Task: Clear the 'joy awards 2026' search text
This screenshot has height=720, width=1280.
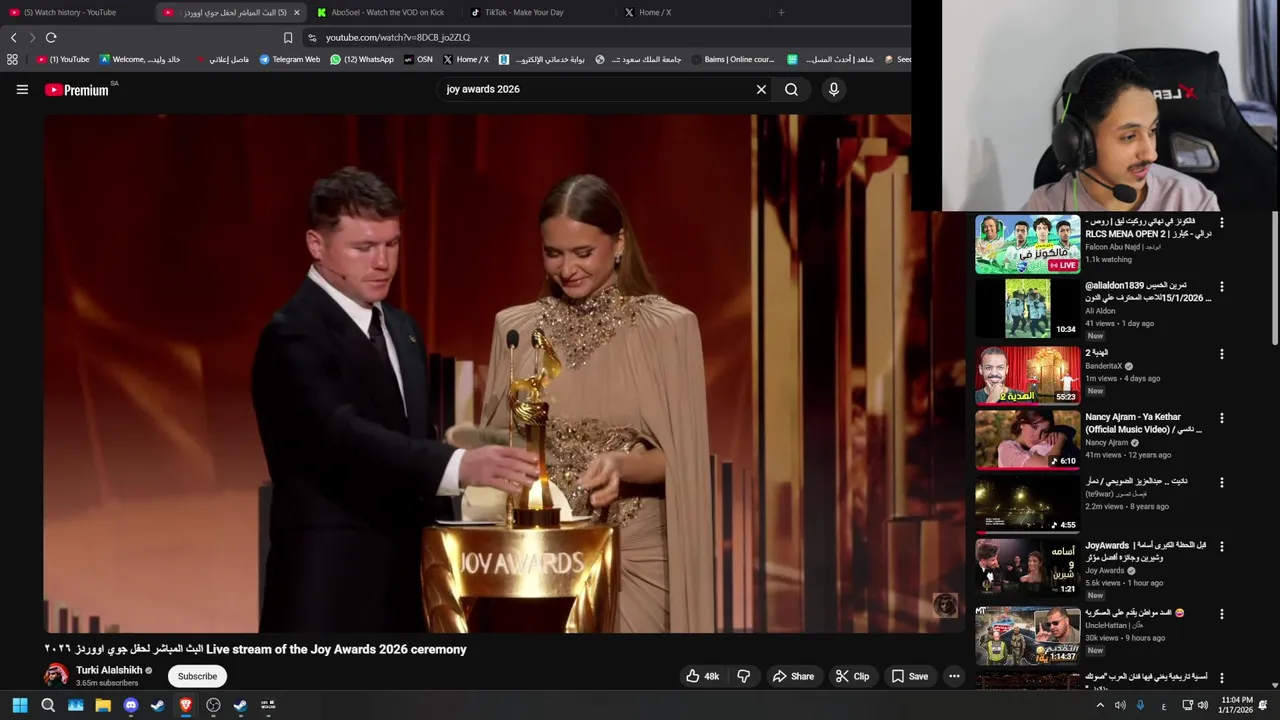Action: (761, 89)
